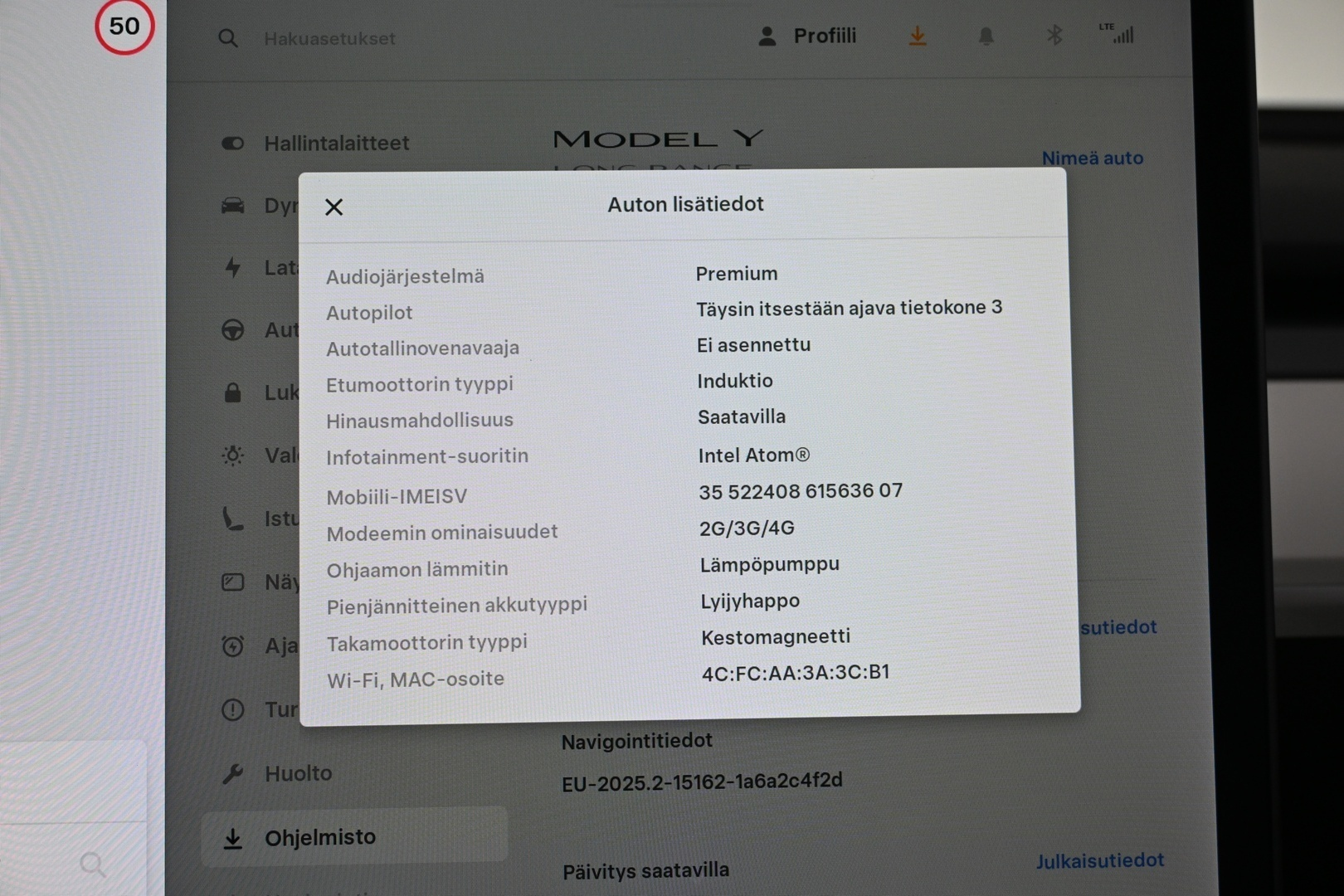
Task: Tap the LTE signal strength indicator
Action: click(x=1117, y=33)
